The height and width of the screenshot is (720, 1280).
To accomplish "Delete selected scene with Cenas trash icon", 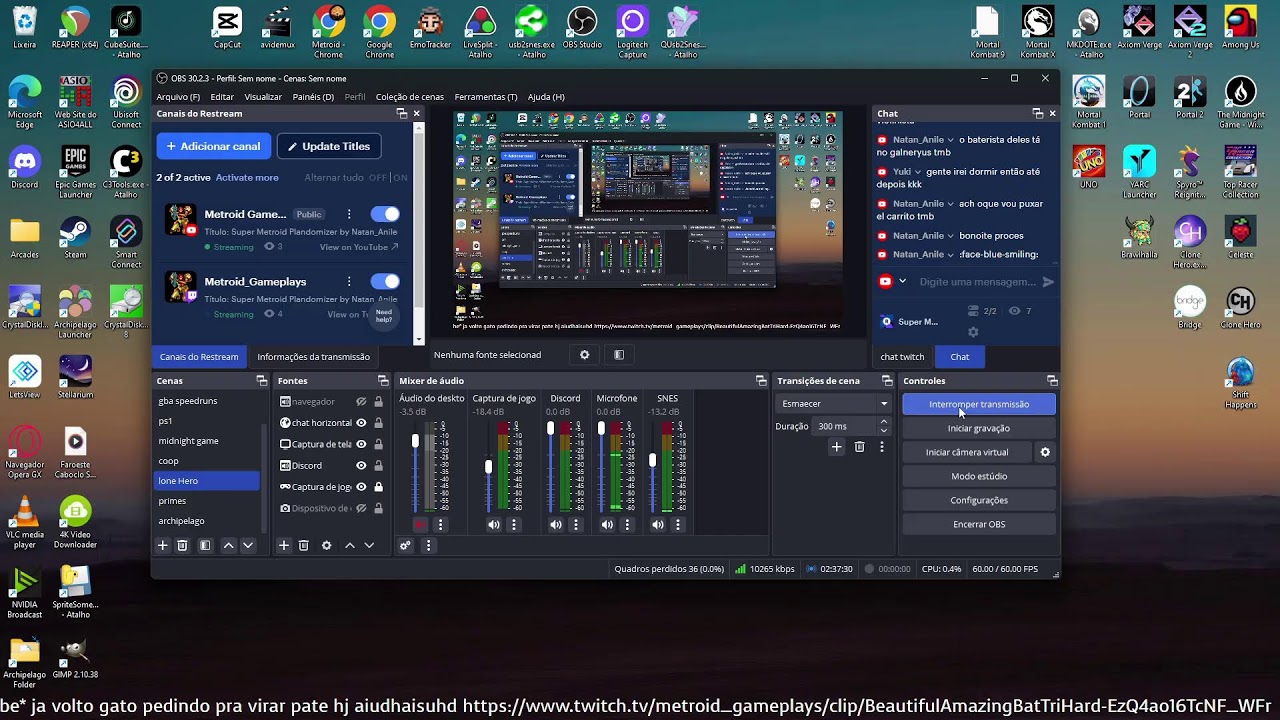I will click(x=182, y=545).
